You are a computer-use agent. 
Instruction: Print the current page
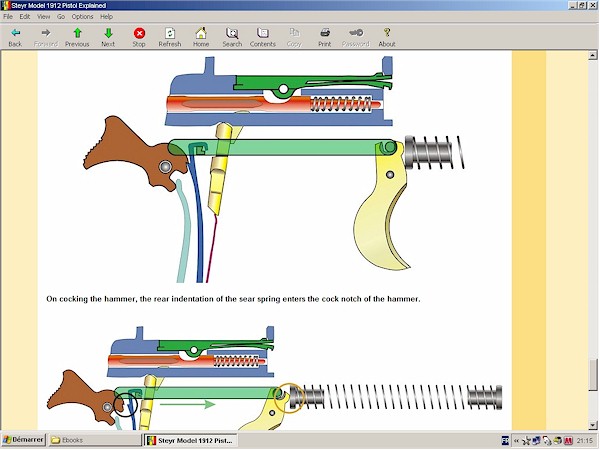tap(324, 37)
